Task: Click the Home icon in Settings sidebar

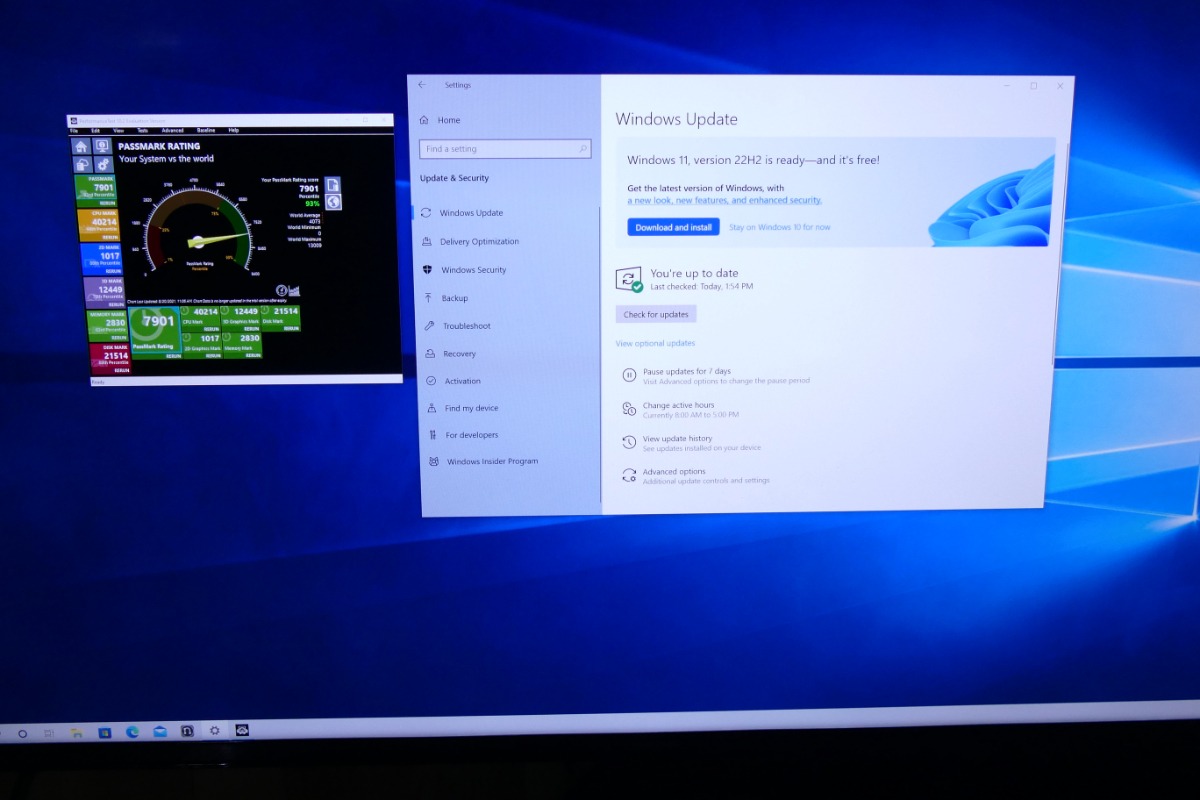Action: coord(424,120)
